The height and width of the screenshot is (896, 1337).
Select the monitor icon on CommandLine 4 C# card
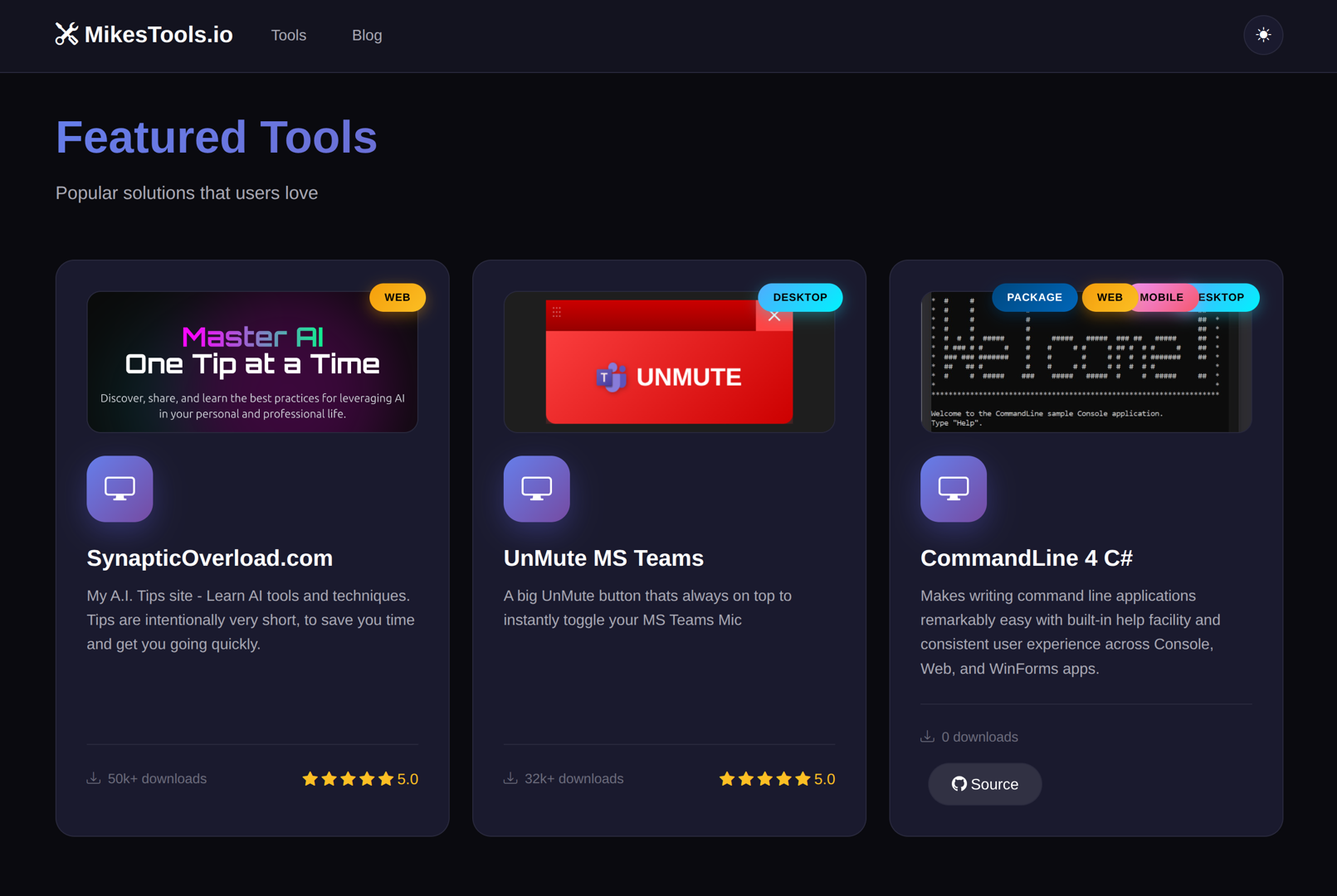(953, 489)
